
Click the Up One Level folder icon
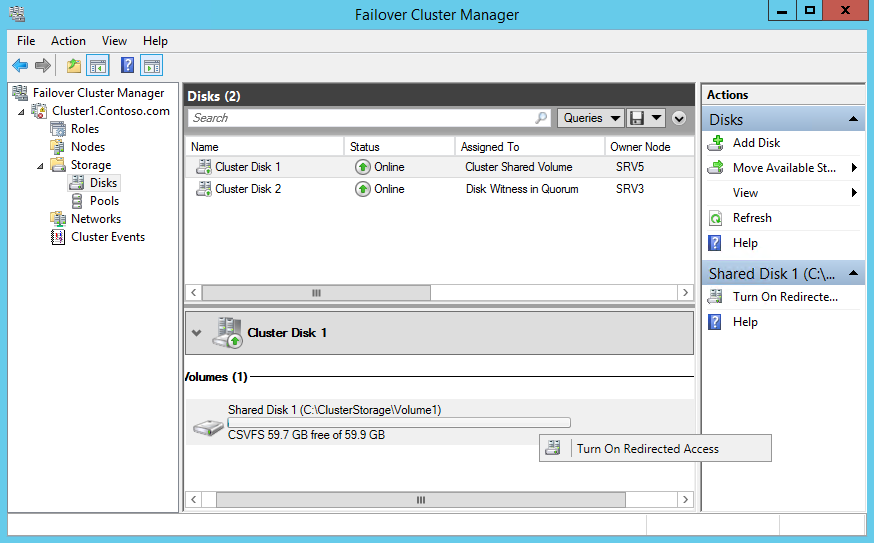73,66
